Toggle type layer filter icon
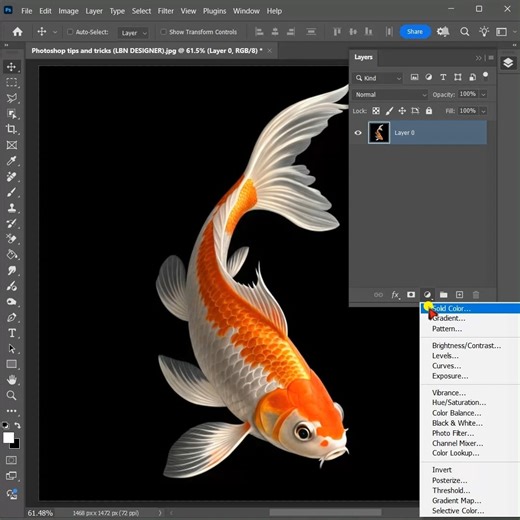 pyautogui.click(x=443, y=77)
